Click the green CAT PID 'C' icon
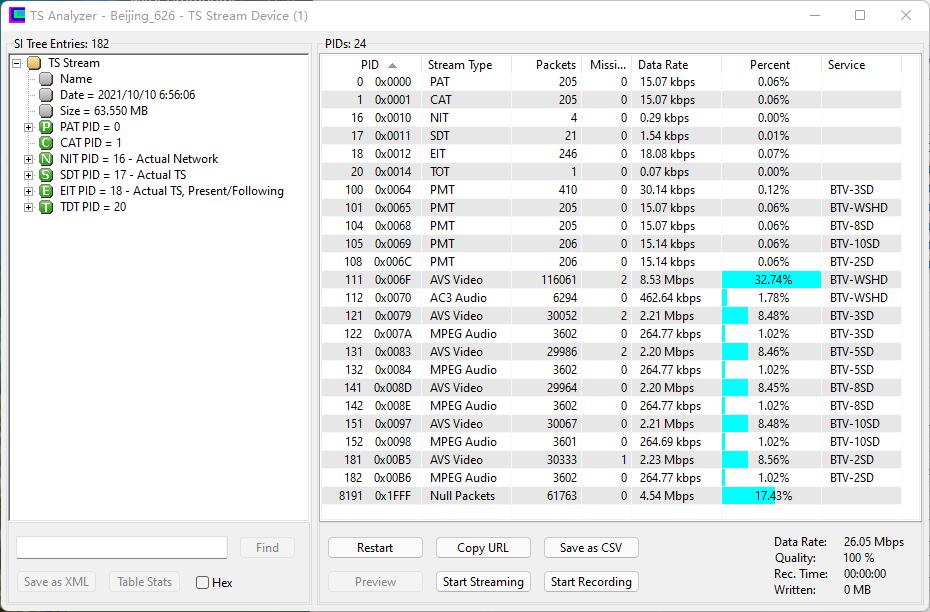This screenshot has height=612, width=930. click(x=46, y=143)
